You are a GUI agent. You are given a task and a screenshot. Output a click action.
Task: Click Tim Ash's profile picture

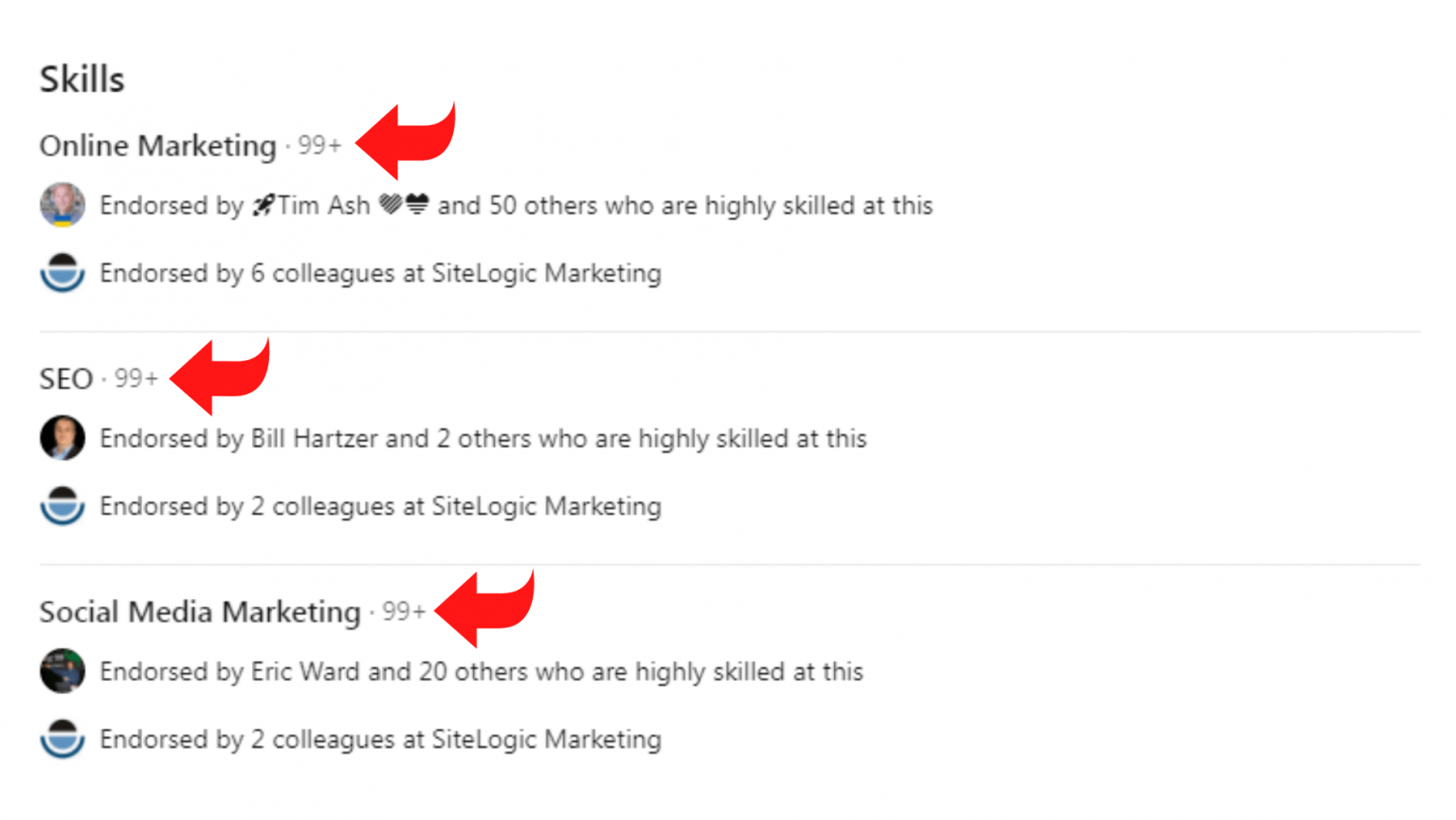tap(62, 206)
